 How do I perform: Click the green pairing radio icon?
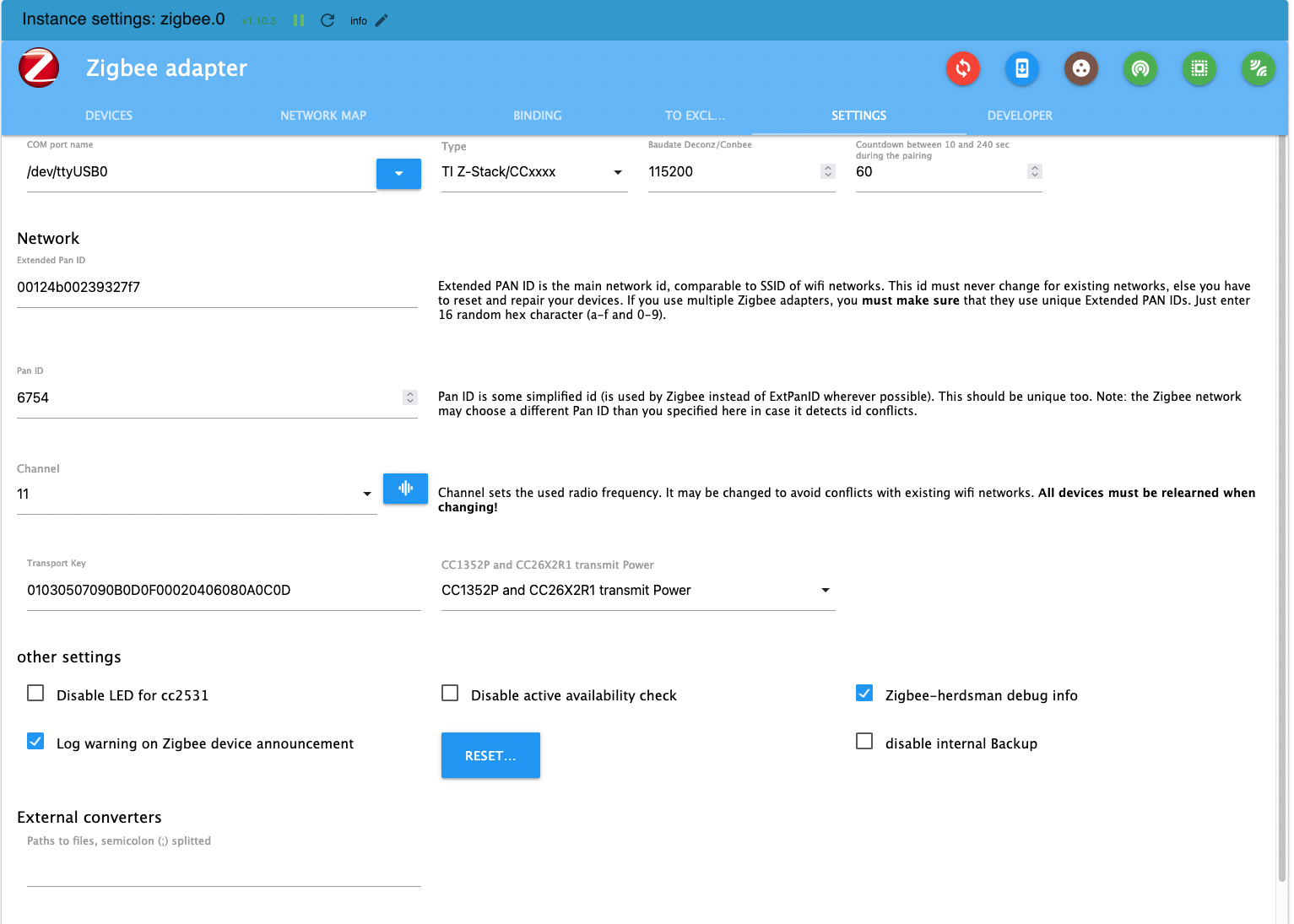pos(1140,68)
